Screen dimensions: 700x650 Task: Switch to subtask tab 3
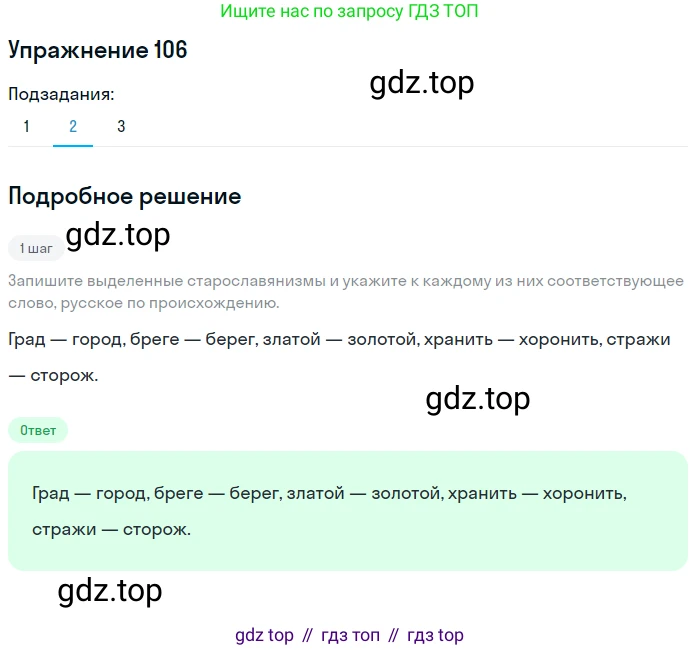(121, 127)
